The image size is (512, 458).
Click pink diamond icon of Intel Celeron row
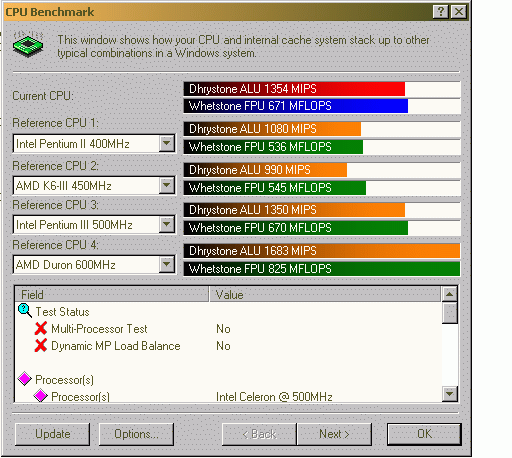pos(41,396)
